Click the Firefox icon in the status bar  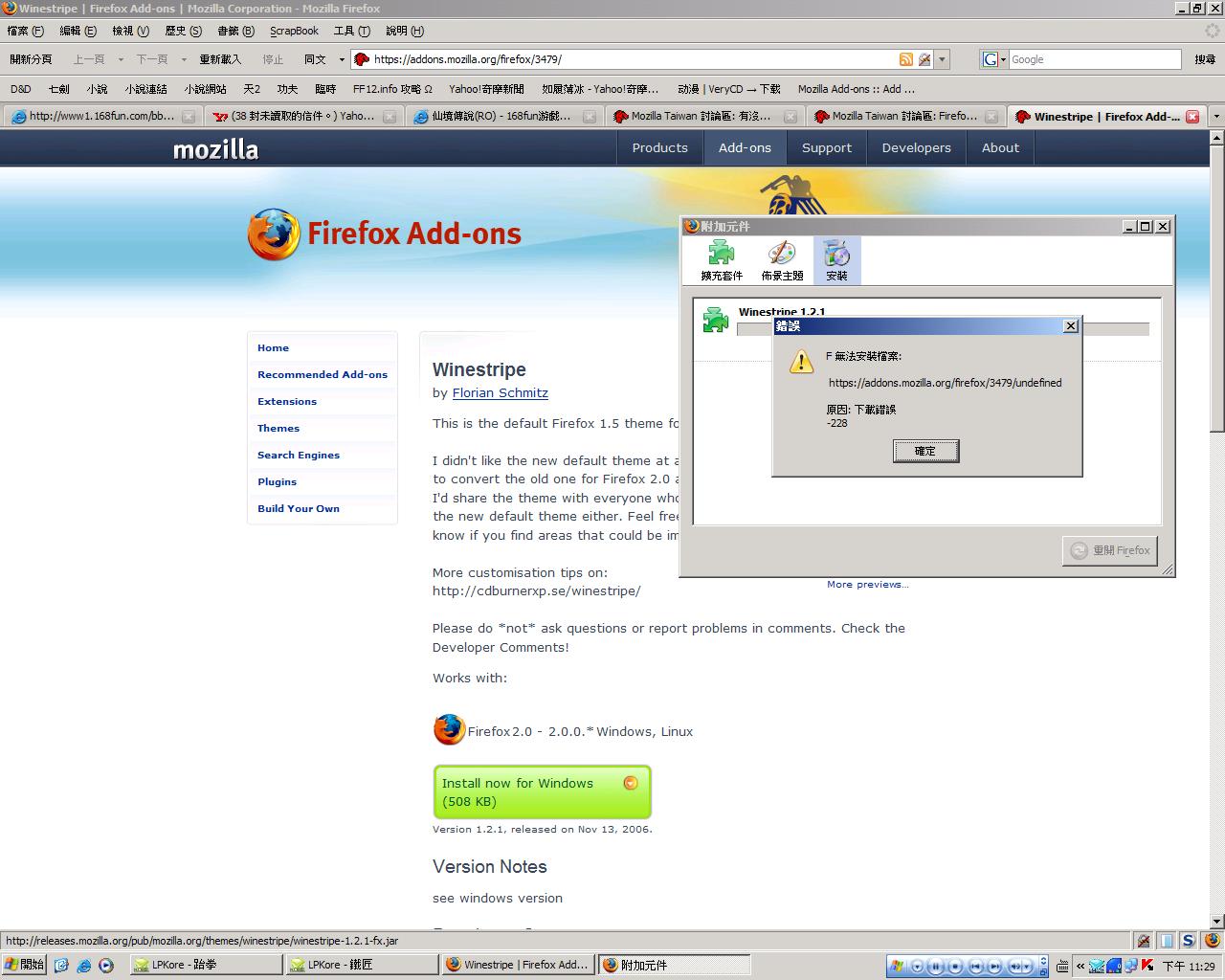point(1213,941)
